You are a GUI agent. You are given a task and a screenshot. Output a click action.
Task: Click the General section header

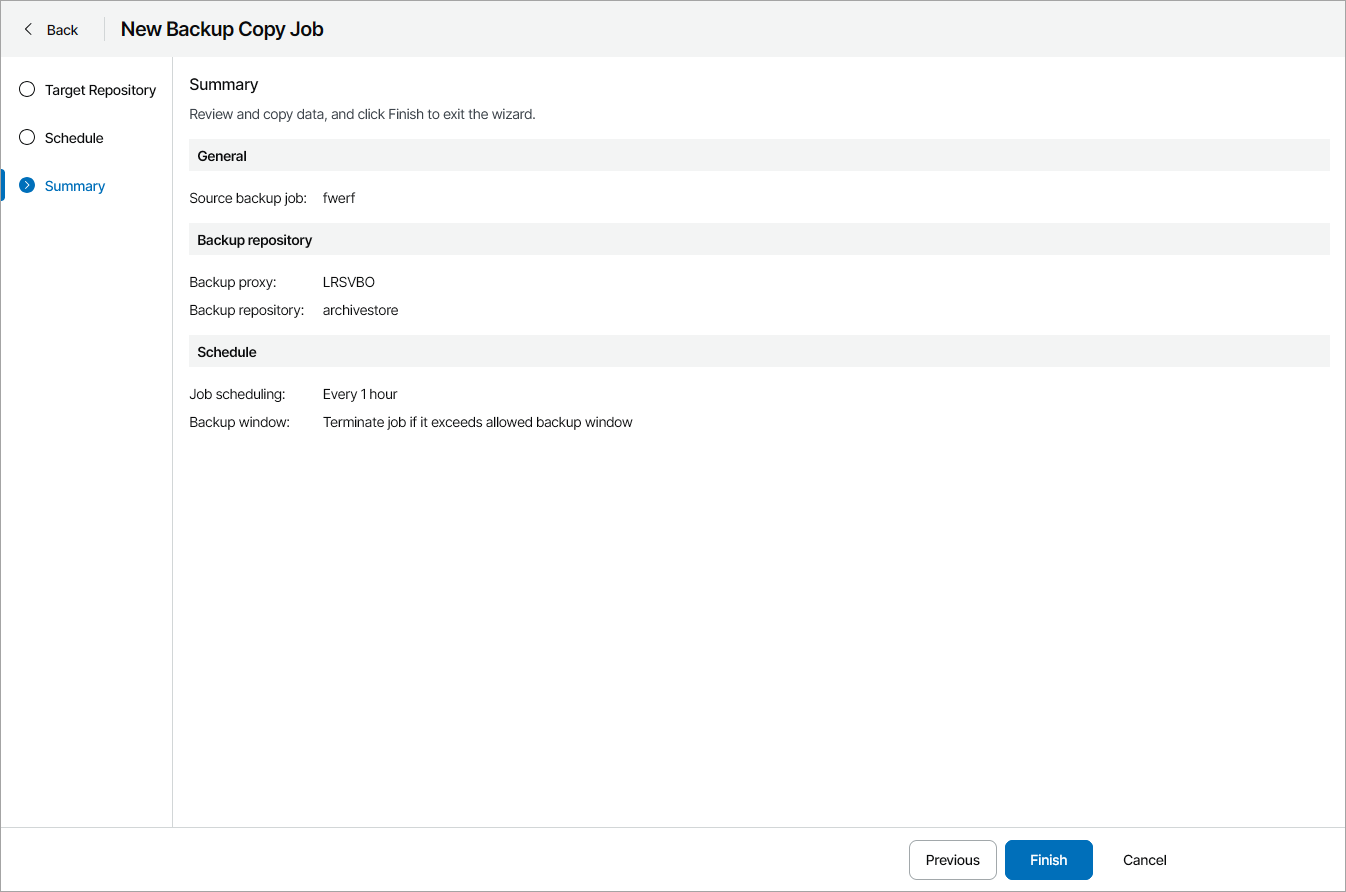[x=222, y=156]
